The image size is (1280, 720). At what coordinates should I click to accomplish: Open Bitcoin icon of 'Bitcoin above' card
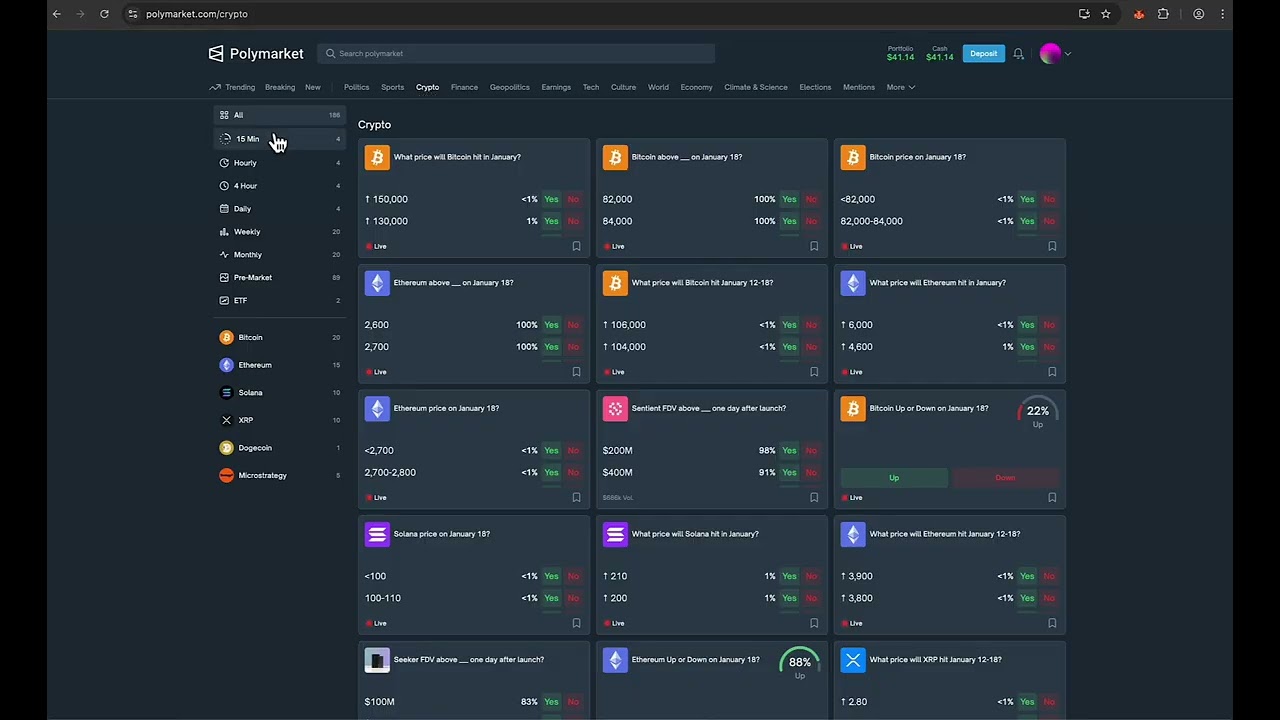[x=615, y=158]
